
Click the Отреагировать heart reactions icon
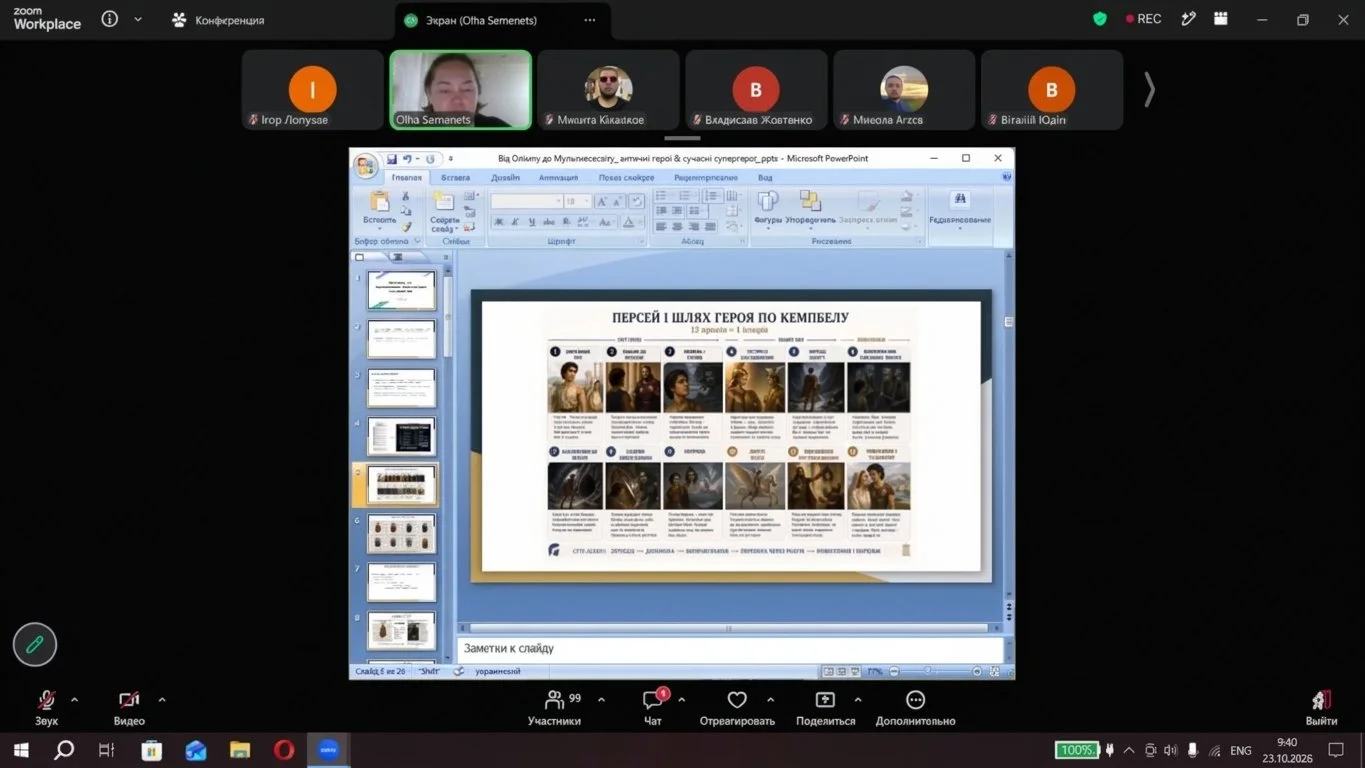pos(737,700)
